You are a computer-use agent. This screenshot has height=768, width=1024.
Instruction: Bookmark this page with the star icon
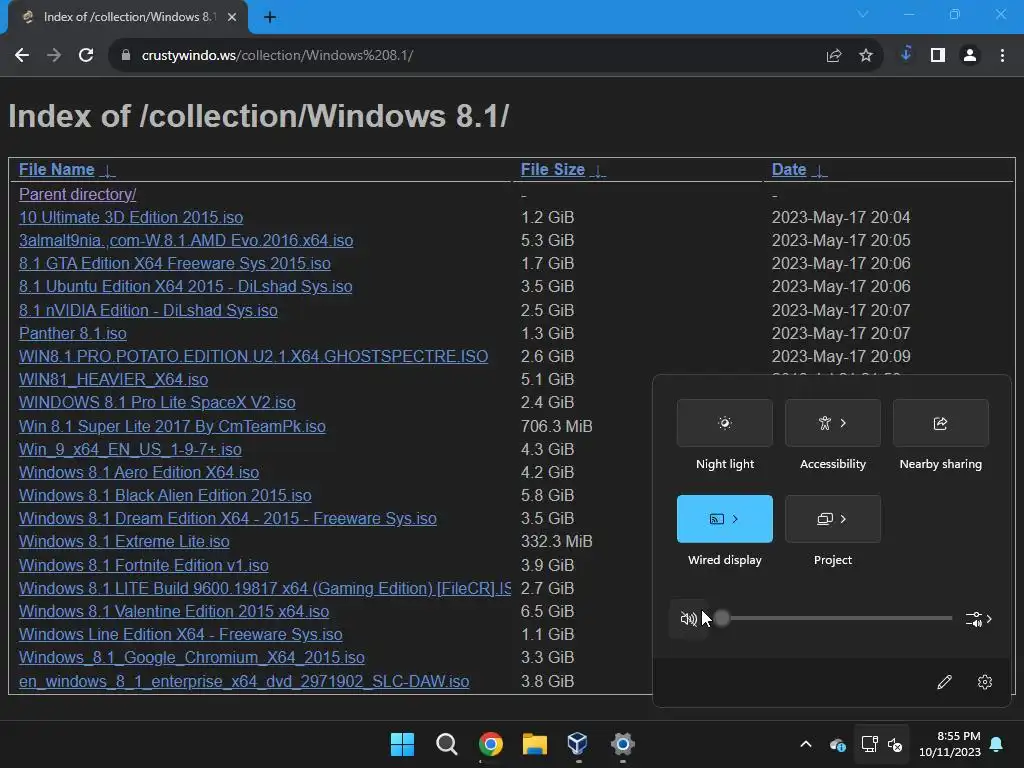(866, 56)
